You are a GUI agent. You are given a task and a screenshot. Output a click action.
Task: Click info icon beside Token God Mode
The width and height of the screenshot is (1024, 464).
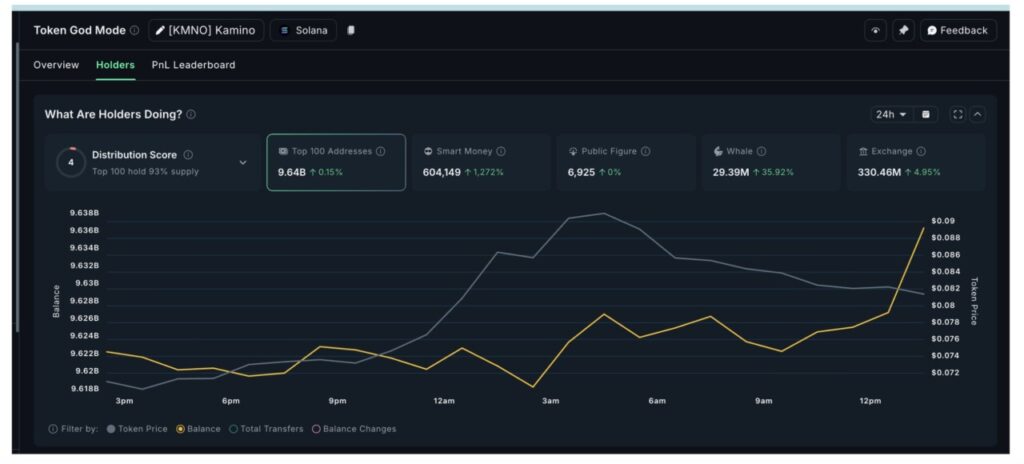(x=135, y=30)
